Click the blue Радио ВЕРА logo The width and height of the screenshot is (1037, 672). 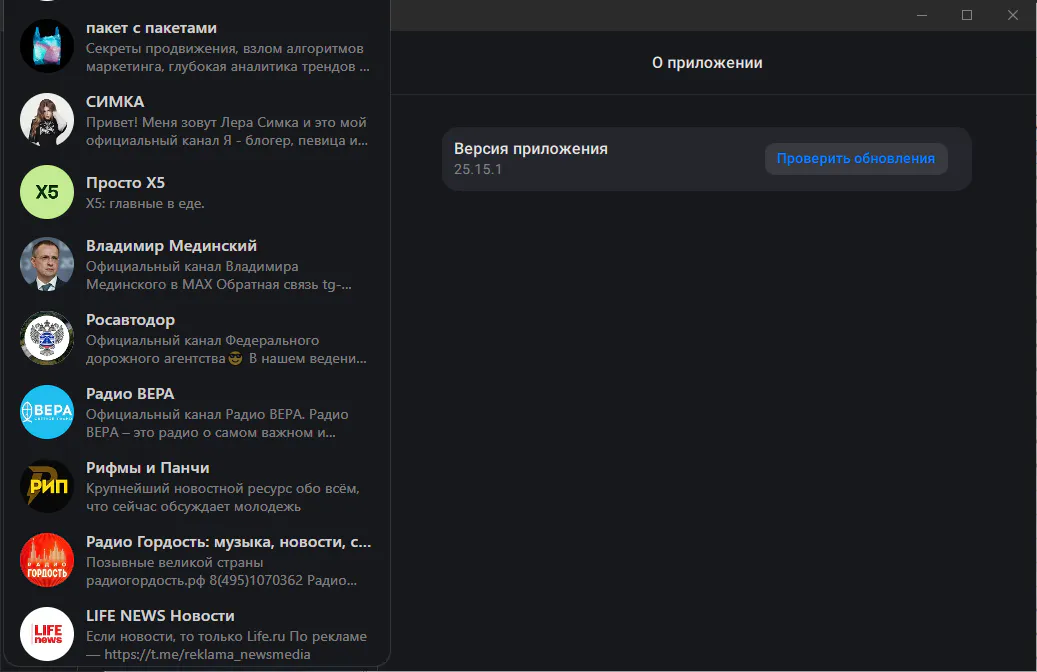(47, 412)
